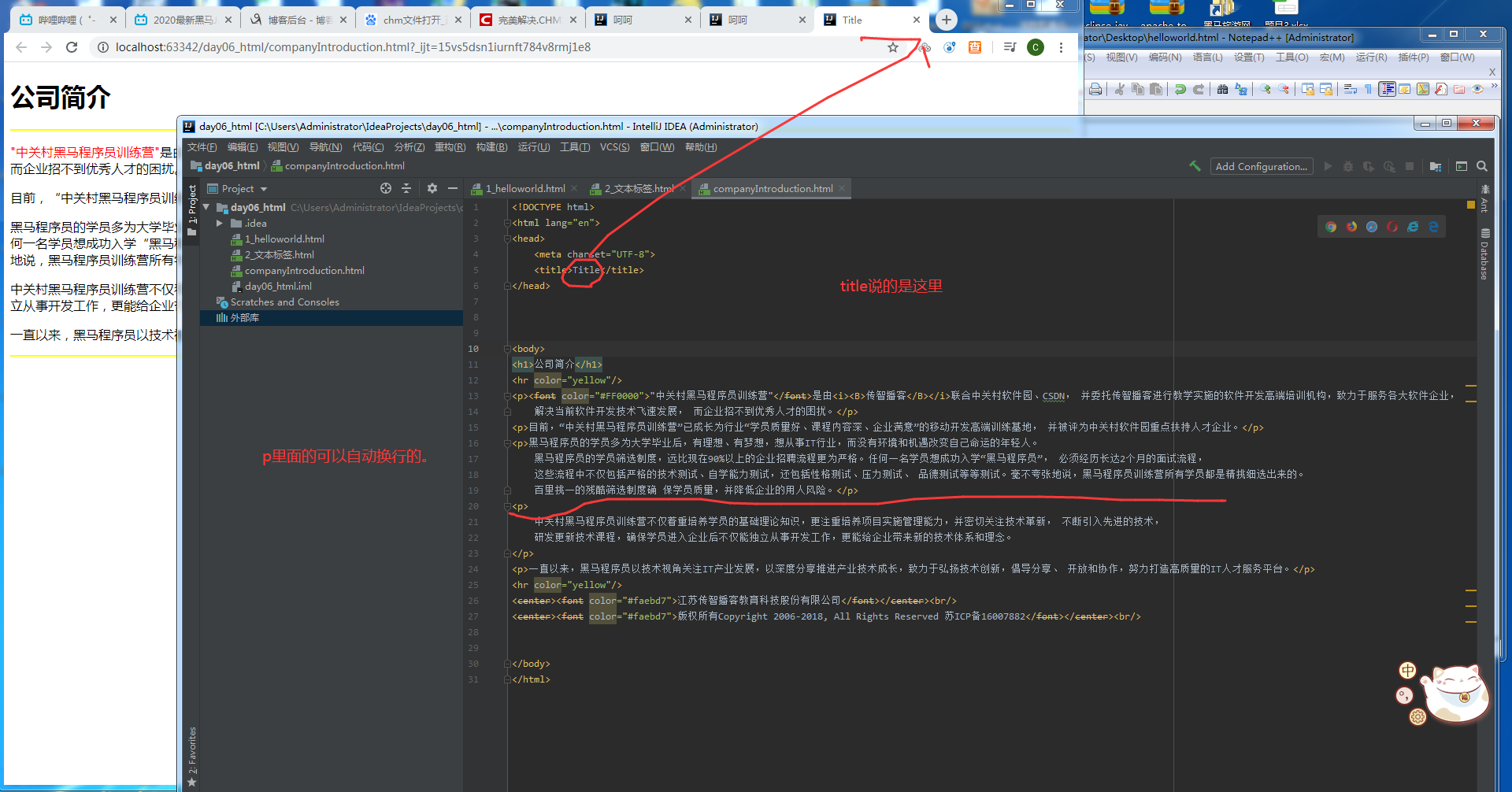The height and width of the screenshot is (792, 1512).
Task: Click the locate-file crosshair icon in Project panel
Action: (386, 188)
